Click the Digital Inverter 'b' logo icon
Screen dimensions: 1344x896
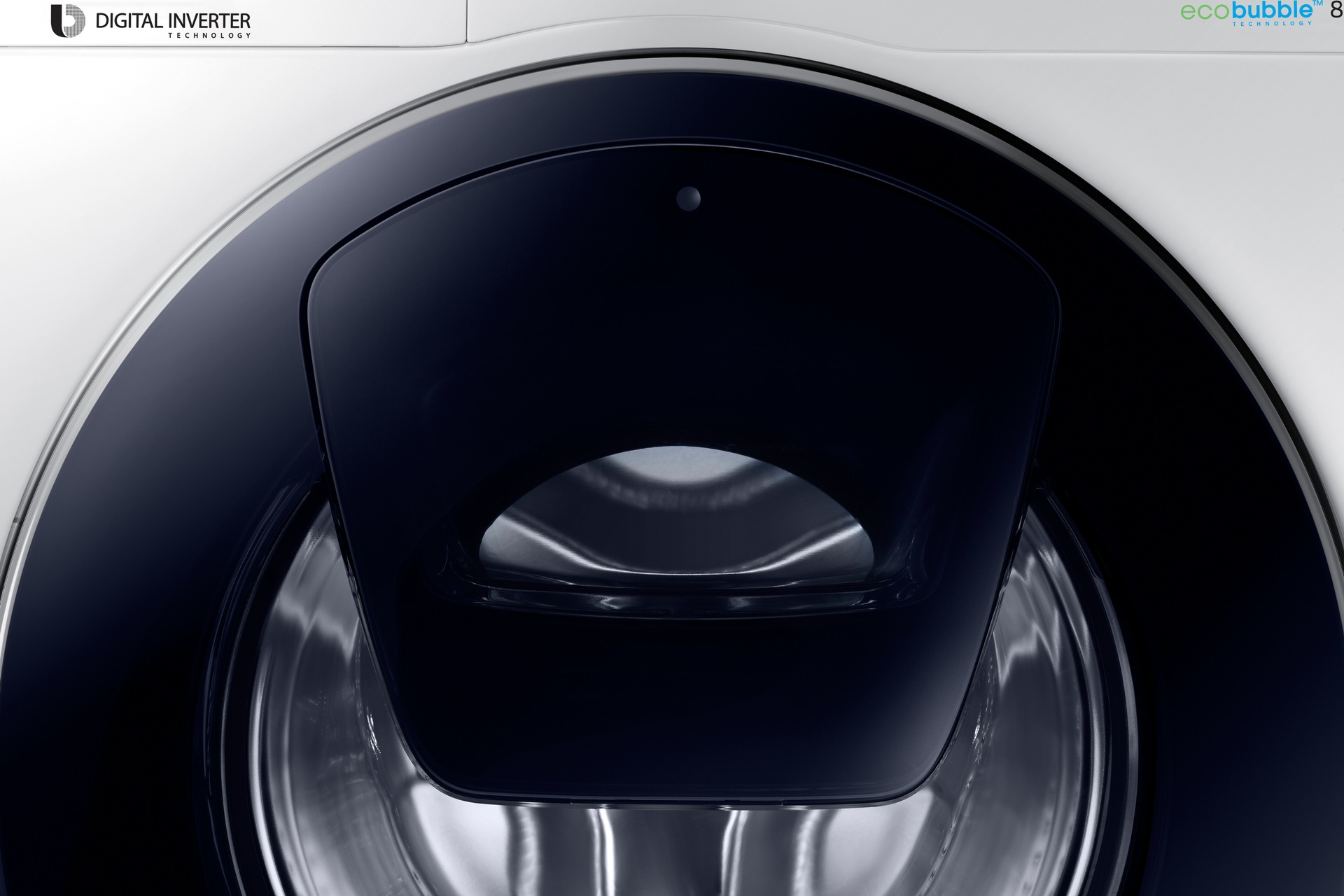click(67, 21)
